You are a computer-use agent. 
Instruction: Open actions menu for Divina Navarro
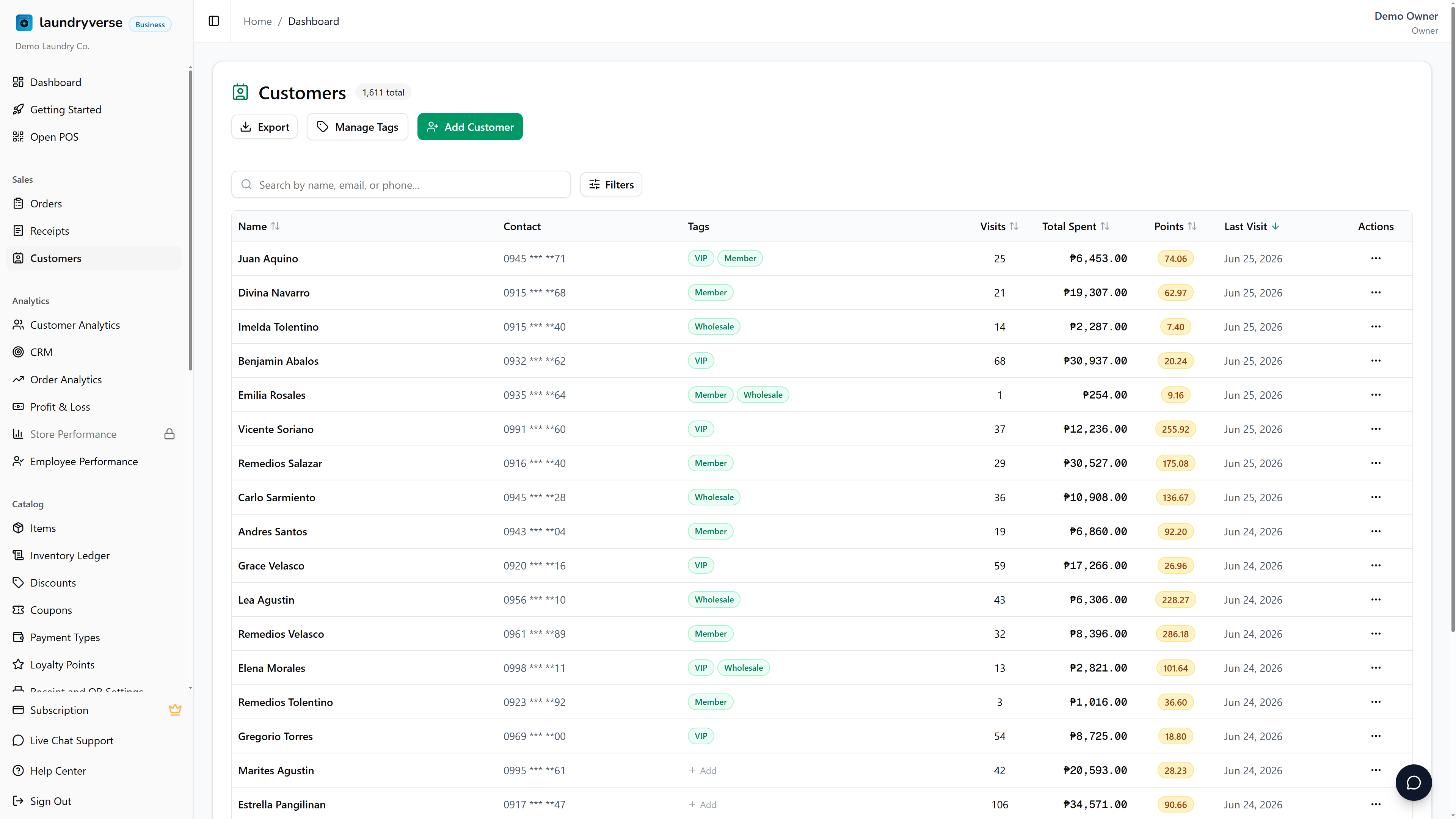(1376, 292)
